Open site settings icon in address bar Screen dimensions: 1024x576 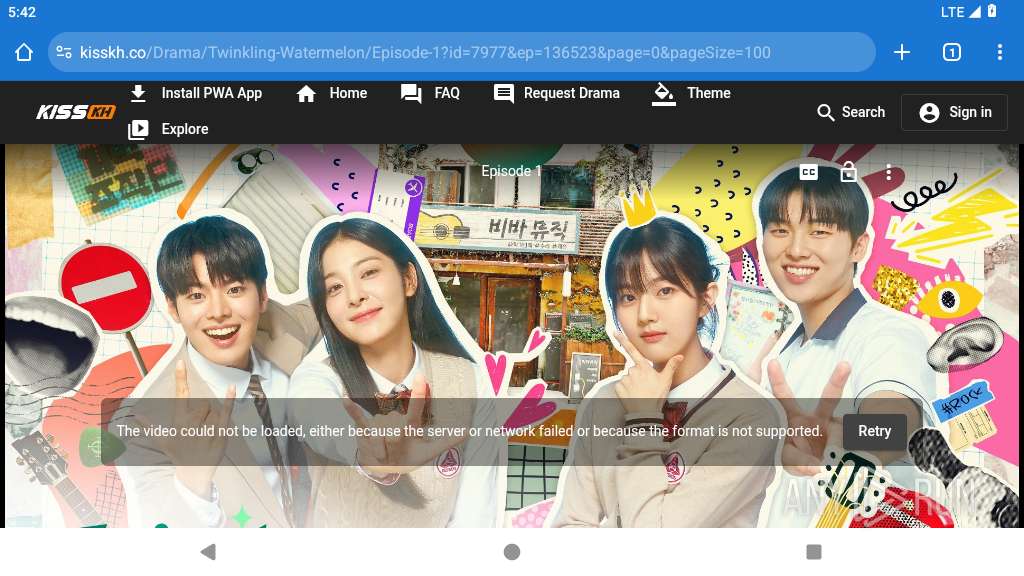coord(64,52)
